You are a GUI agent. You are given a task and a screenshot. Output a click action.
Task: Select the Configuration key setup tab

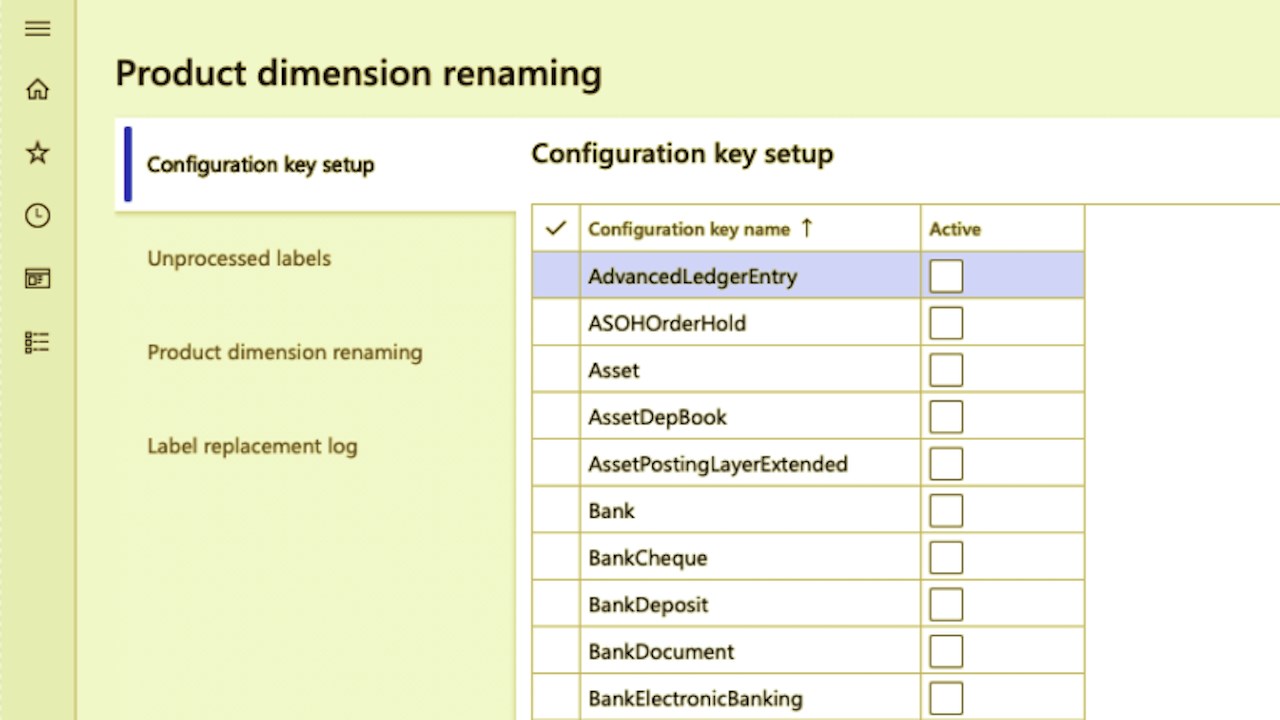tap(260, 165)
